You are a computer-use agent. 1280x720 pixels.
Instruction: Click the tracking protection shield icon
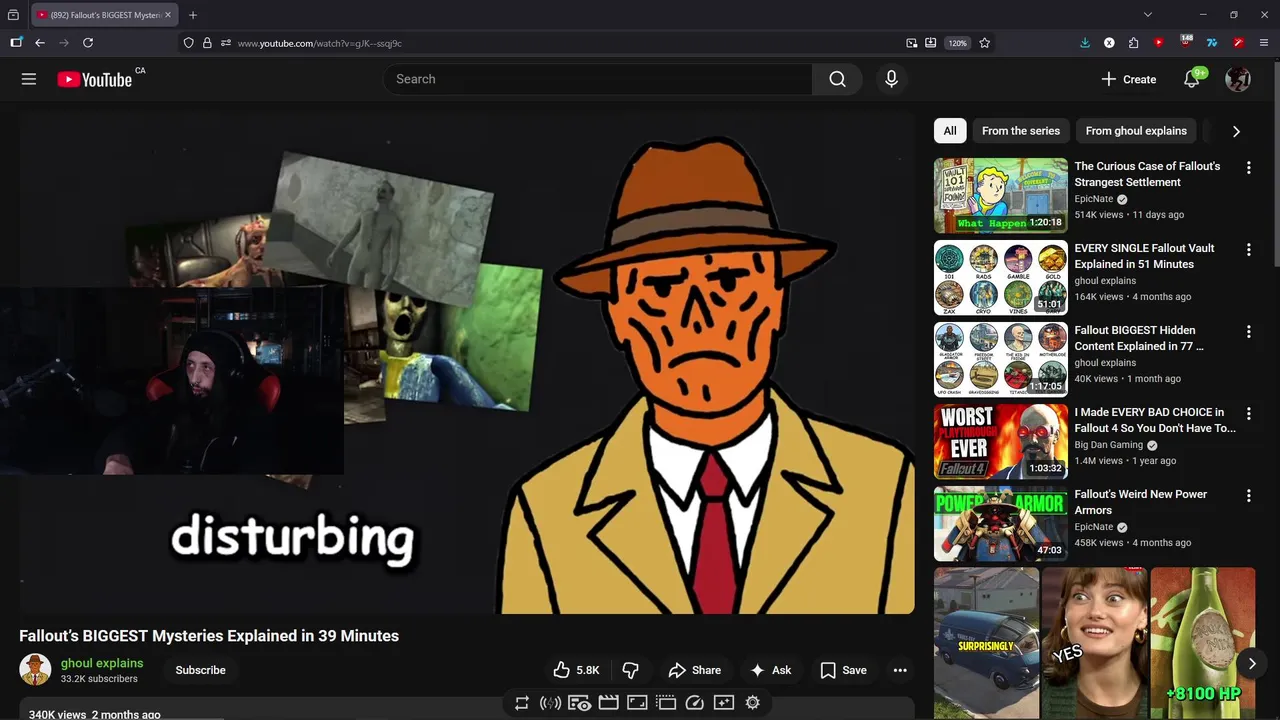(188, 43)
